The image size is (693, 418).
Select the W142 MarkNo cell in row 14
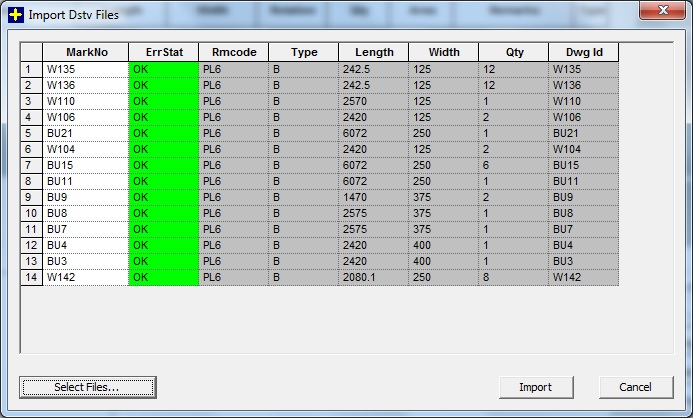click(85, 277)
